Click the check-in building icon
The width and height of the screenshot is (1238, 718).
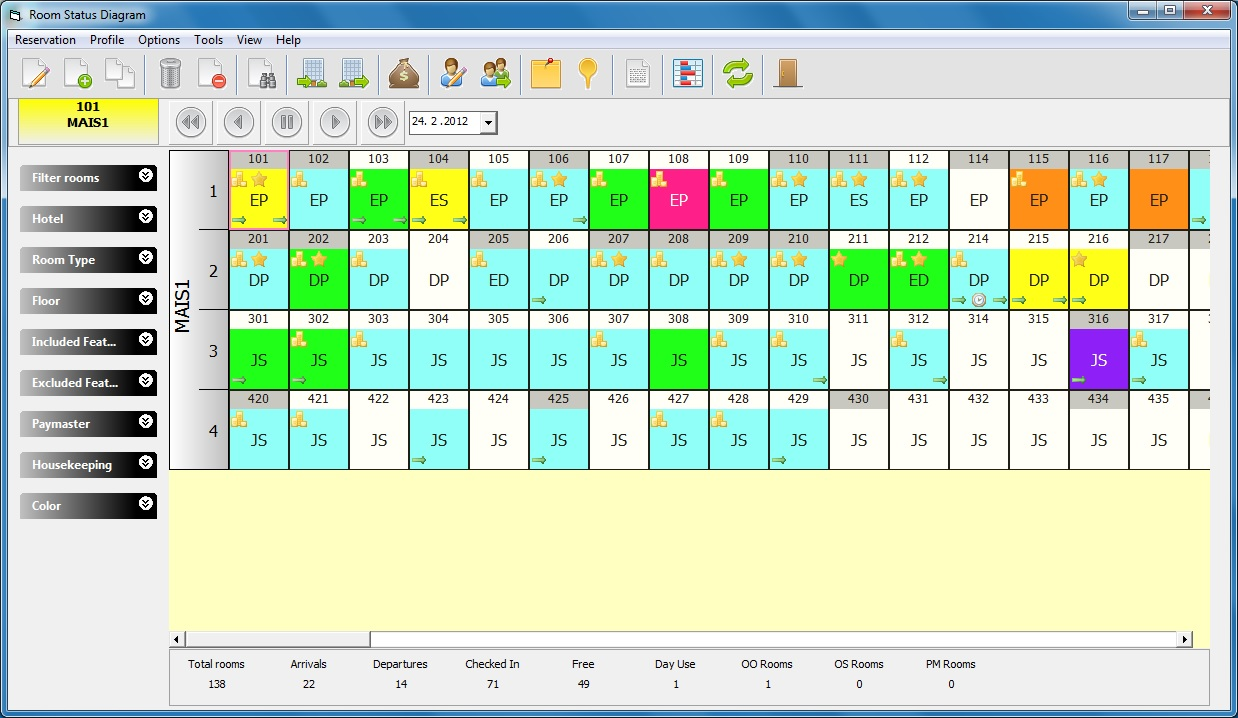pos(312,74)
